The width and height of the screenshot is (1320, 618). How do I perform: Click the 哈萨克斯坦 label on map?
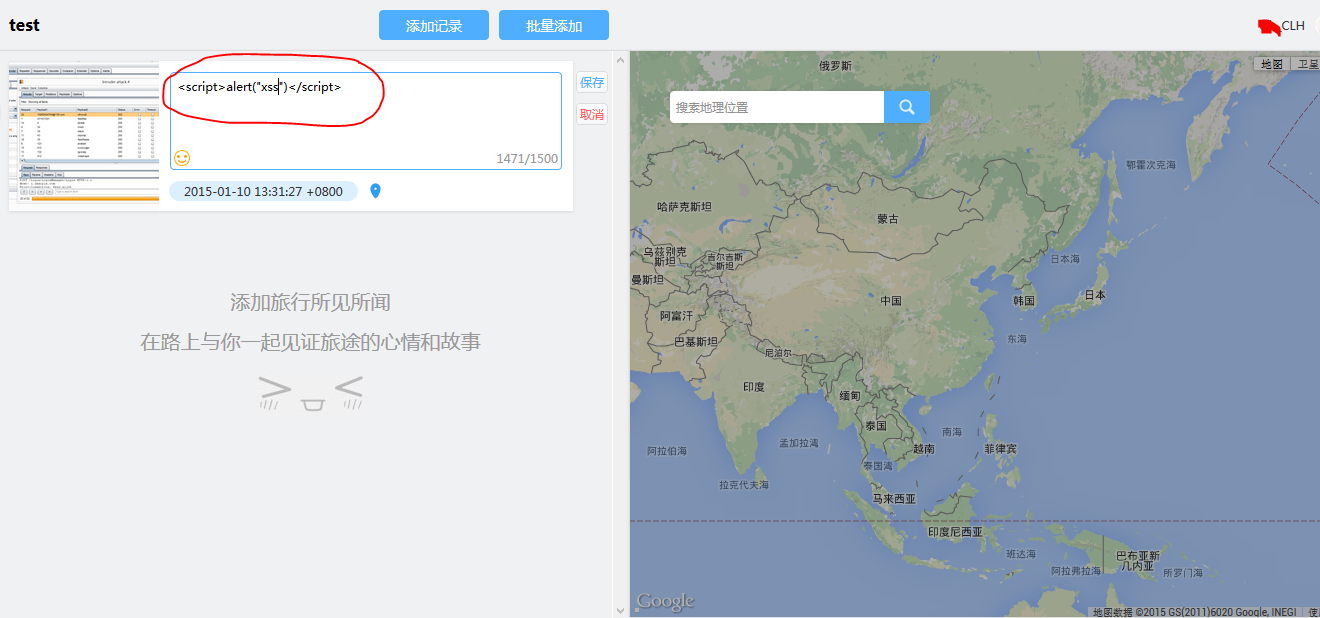684,206
